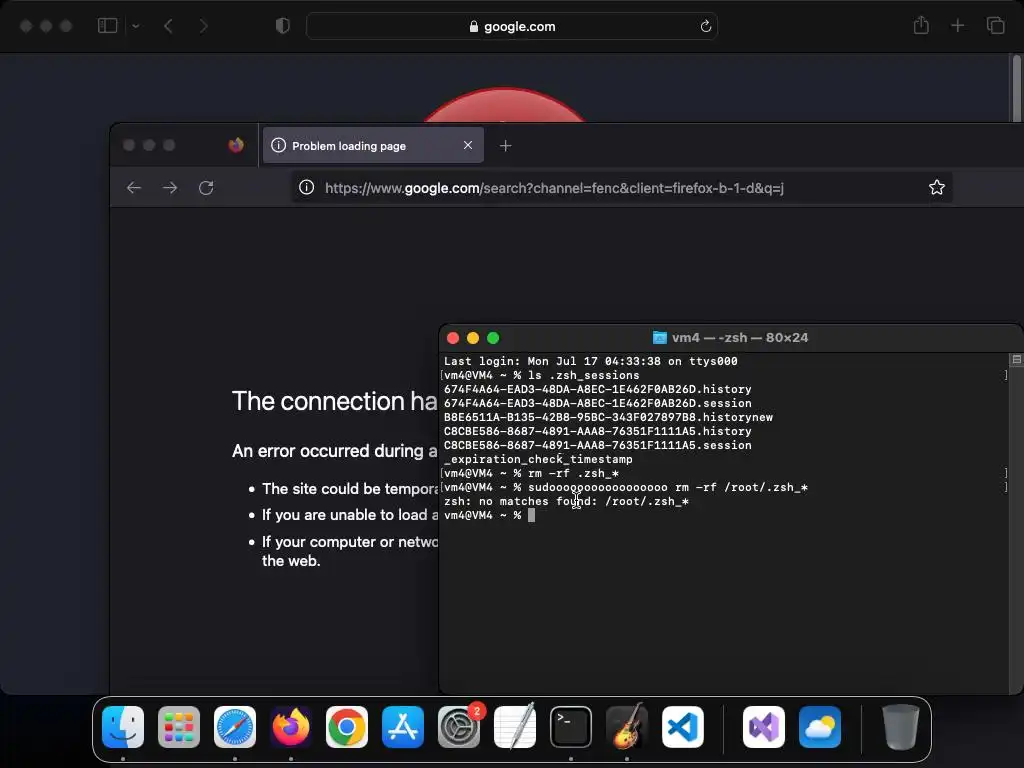This screenshot has height=768, width=1024.
Task: Open a new tab in Firefox
Action: [505, 146]
